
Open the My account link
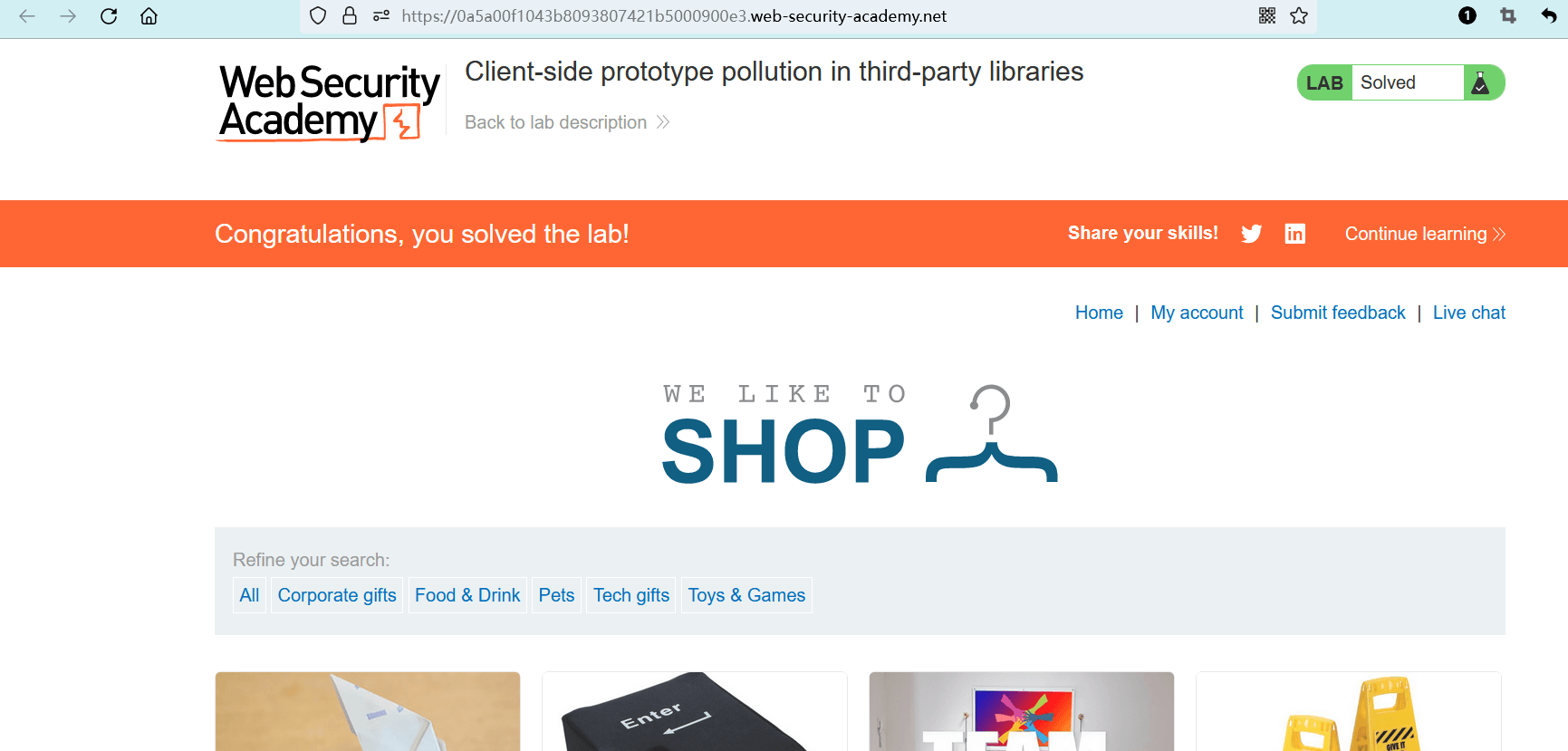(1197, 313)
